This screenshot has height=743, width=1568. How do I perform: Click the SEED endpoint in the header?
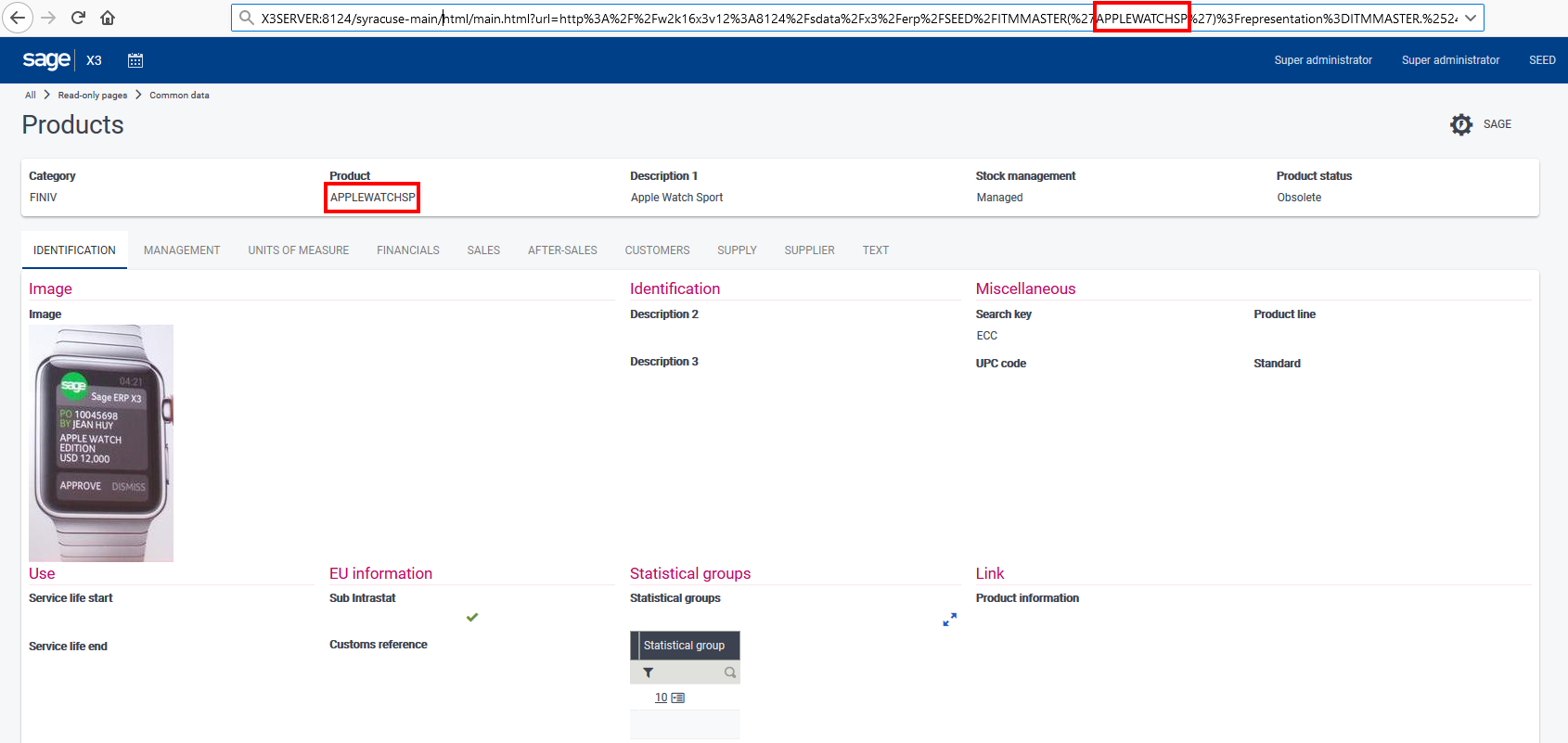click(x=1541, y=60)
